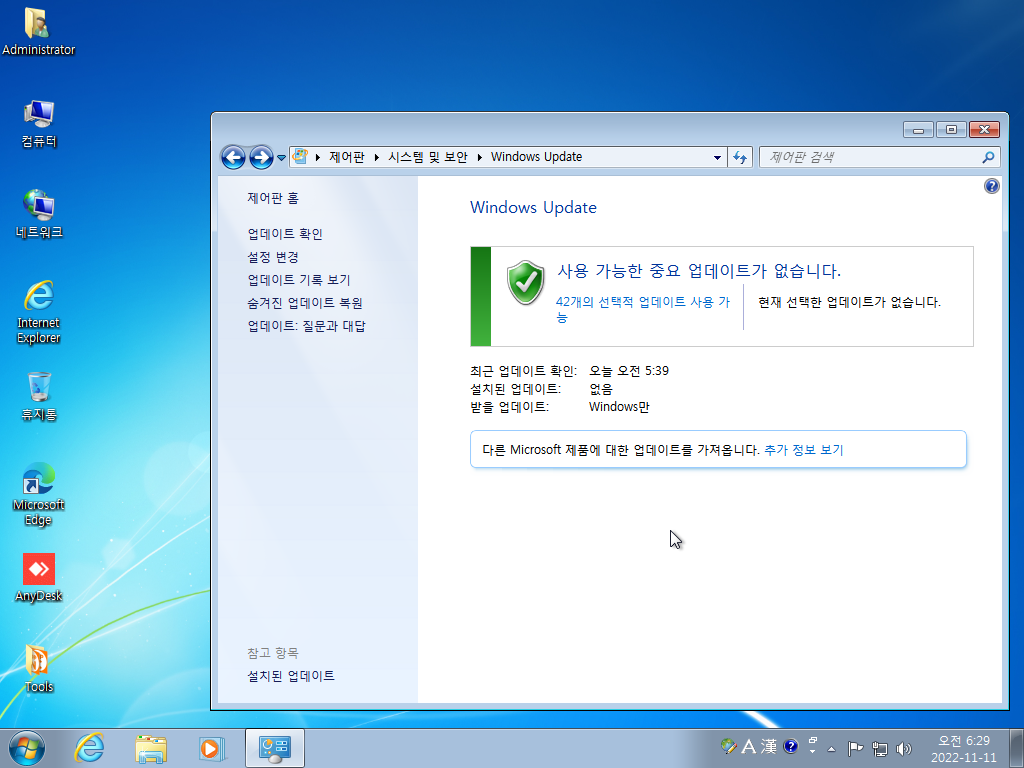Show hidden tray icons arrow
Image resolution: width=1024 pixels, height=768 pixels.
click(x=831, y=748)
